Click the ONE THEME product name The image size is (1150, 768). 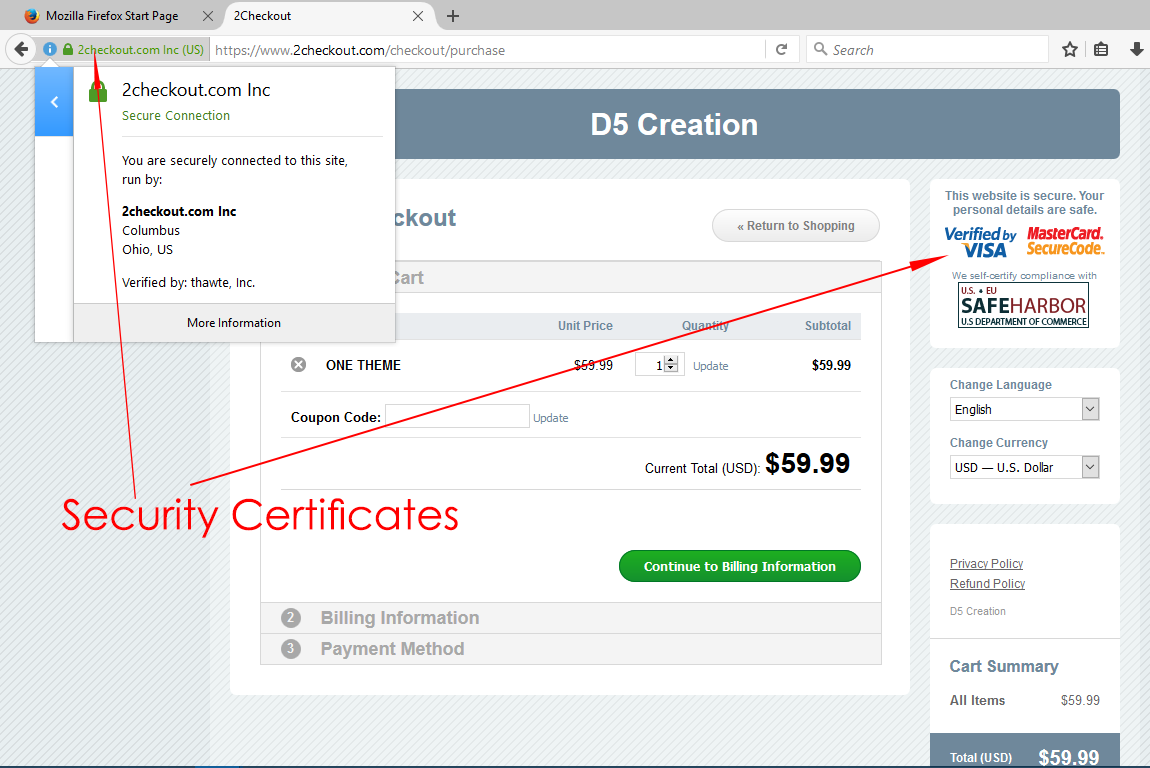pos(363,365)
